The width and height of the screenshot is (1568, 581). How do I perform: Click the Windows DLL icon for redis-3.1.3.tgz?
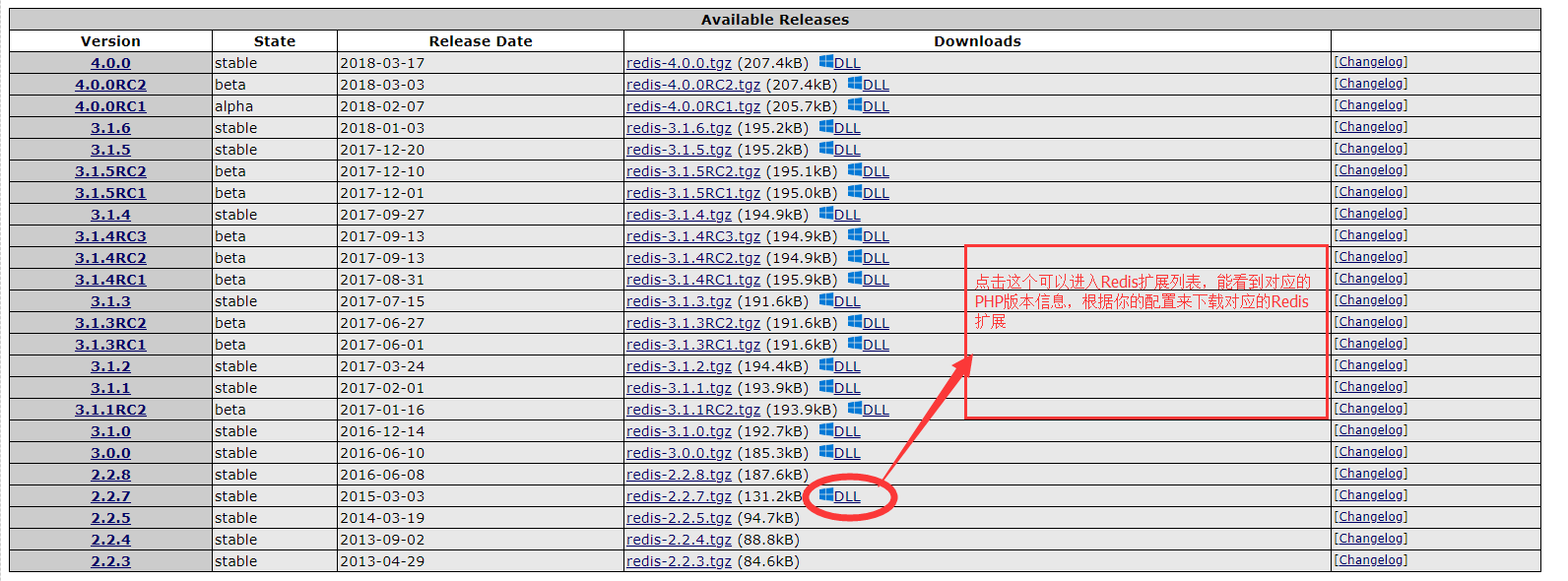(x=826, y=300)
